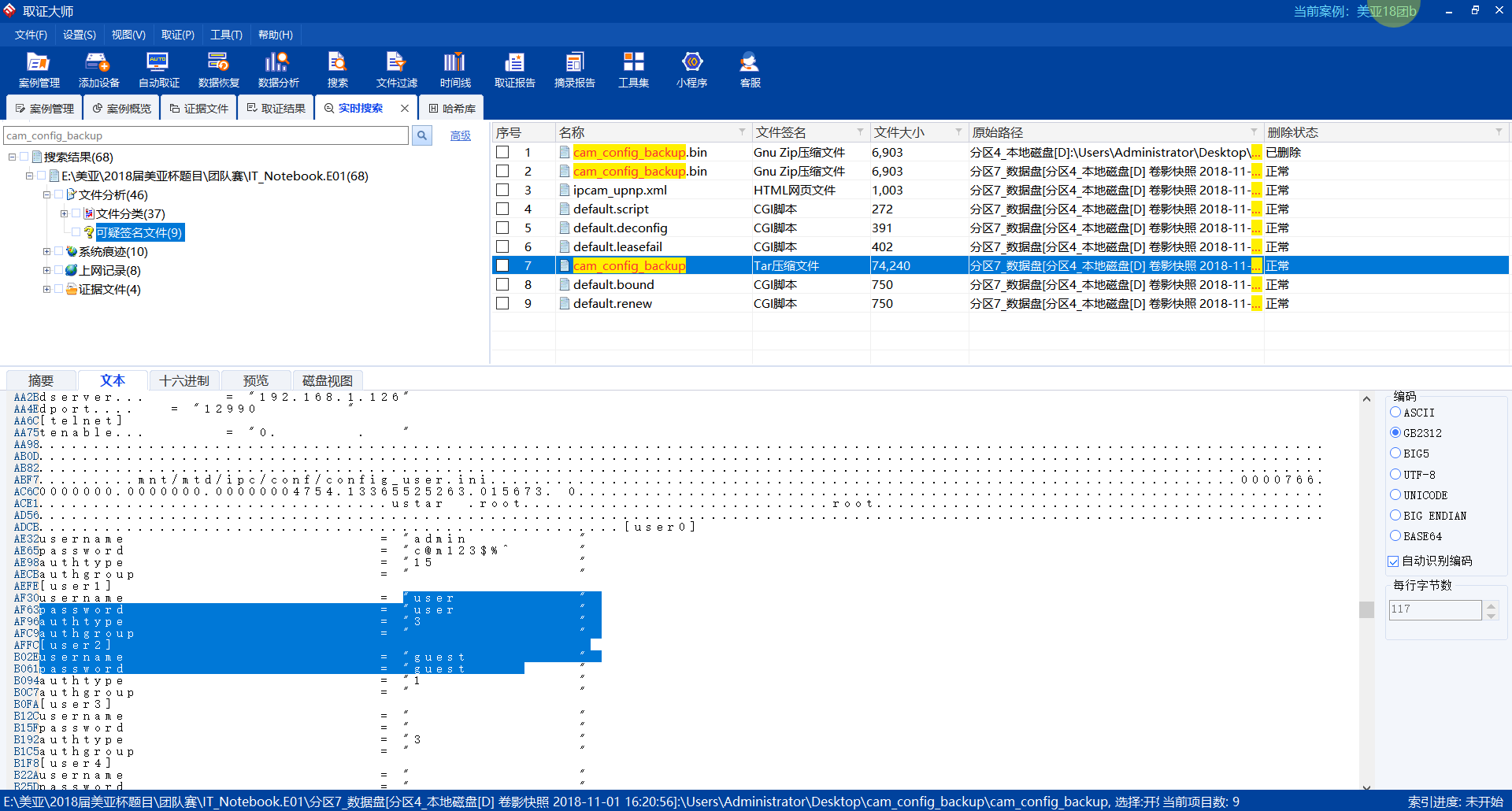
Task: Click file icon of default.script row
Action: pyautogui.click(x=565, y=209)
